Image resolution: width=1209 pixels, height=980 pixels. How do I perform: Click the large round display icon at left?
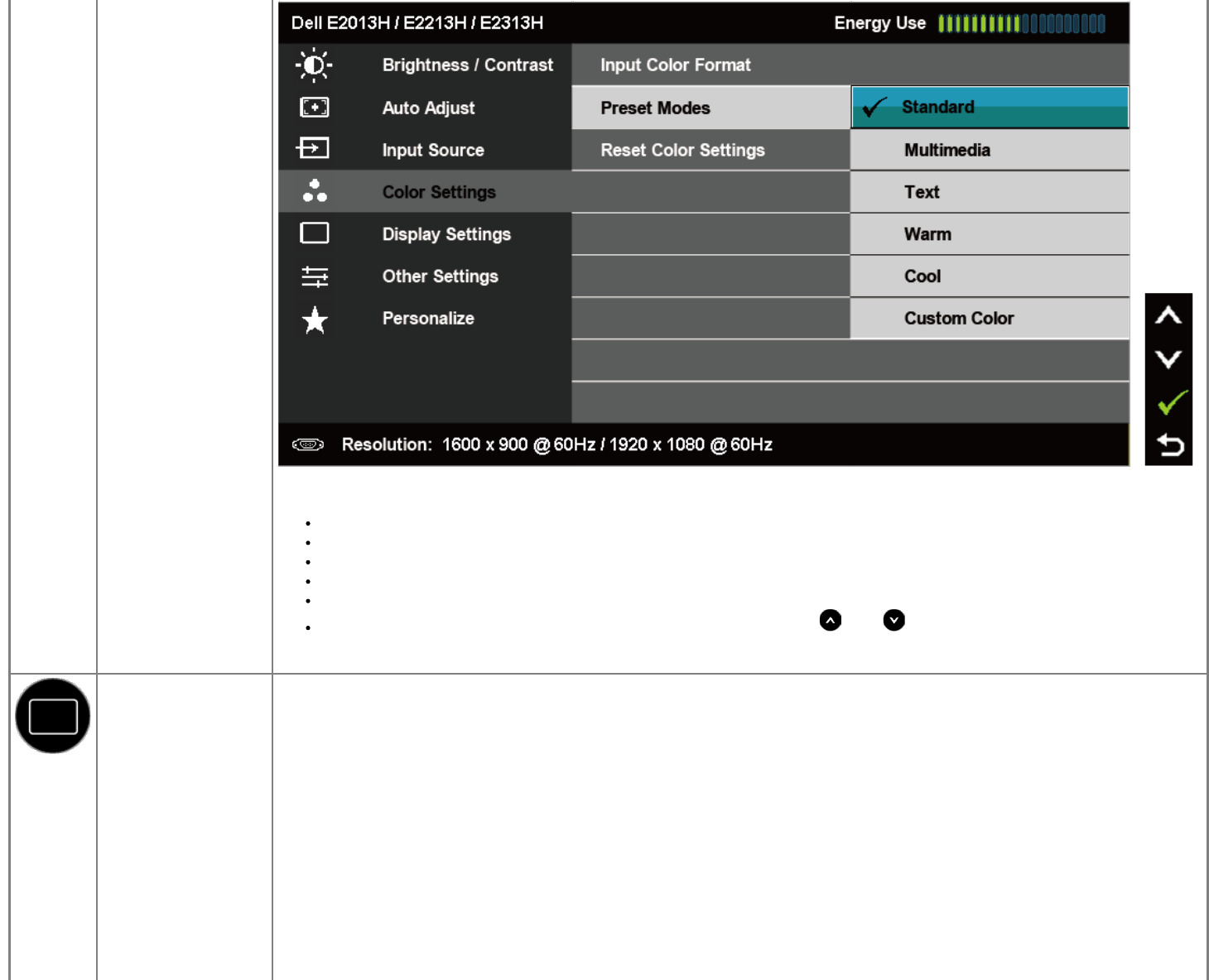click(x=53, y=716)
